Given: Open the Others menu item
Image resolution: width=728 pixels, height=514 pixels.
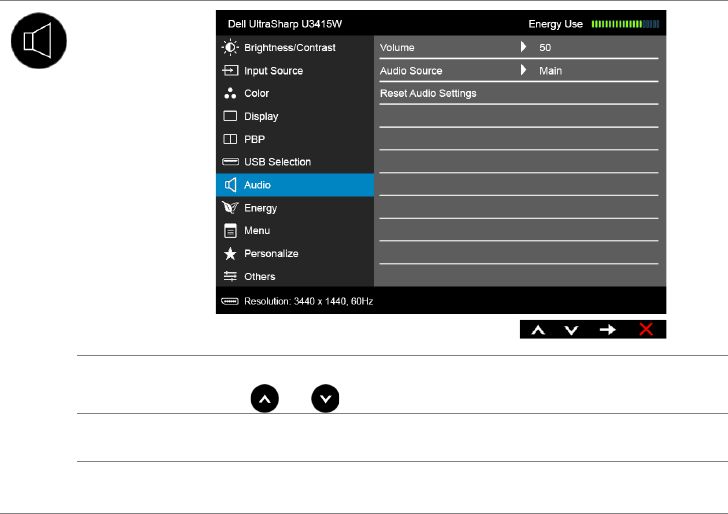Looking at the screenshot, I should point(295,276).
